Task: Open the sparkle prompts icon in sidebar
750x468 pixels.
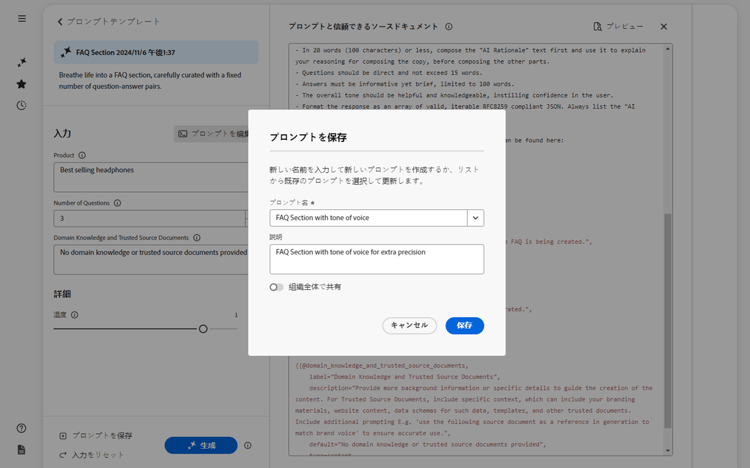Action: coord(22,62)
